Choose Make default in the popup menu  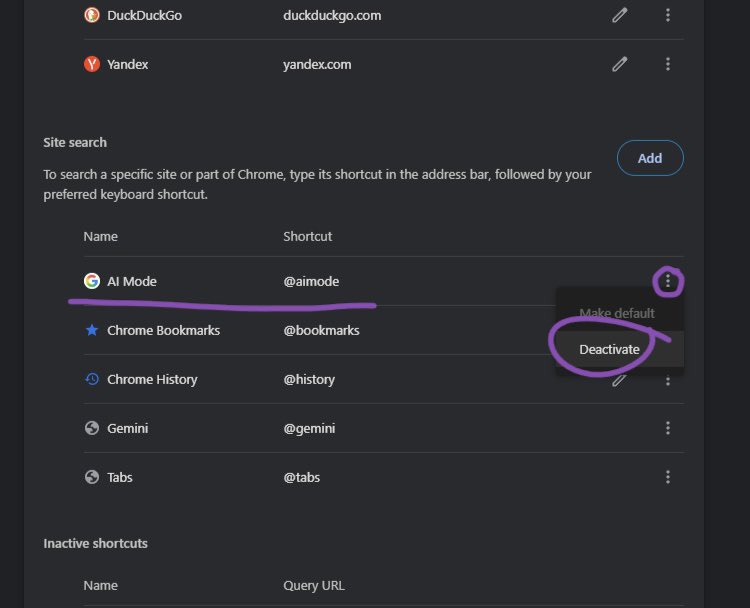click(x=619, y=313)
